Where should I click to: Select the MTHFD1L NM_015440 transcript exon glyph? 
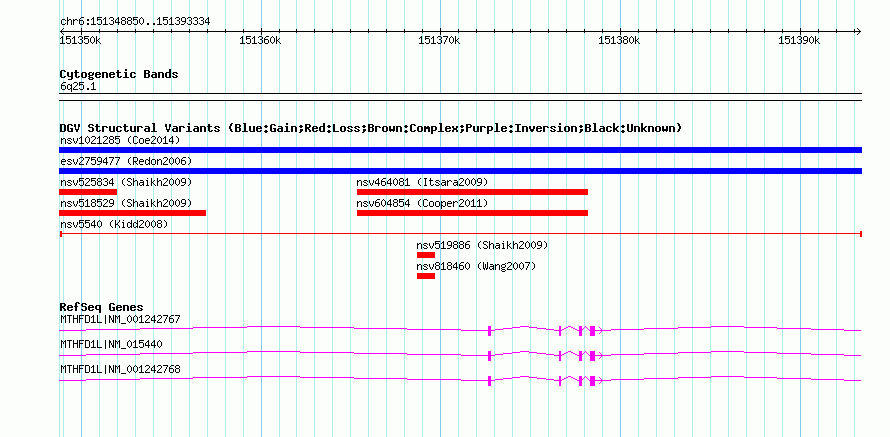point(460,355)
